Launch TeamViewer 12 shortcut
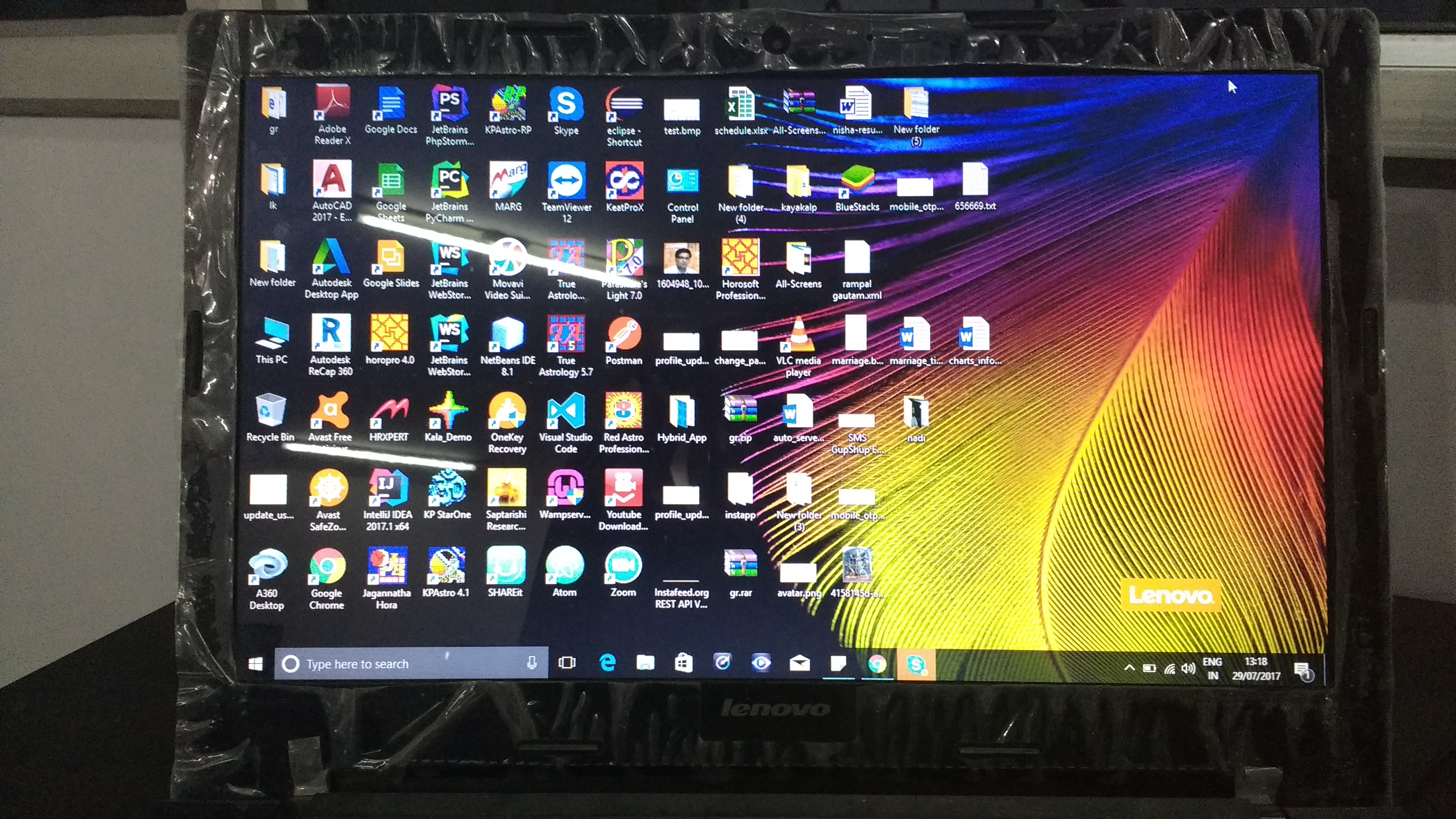Image resolution: width=1456 pixels, height=819 pixels. (x=566, y=193)
